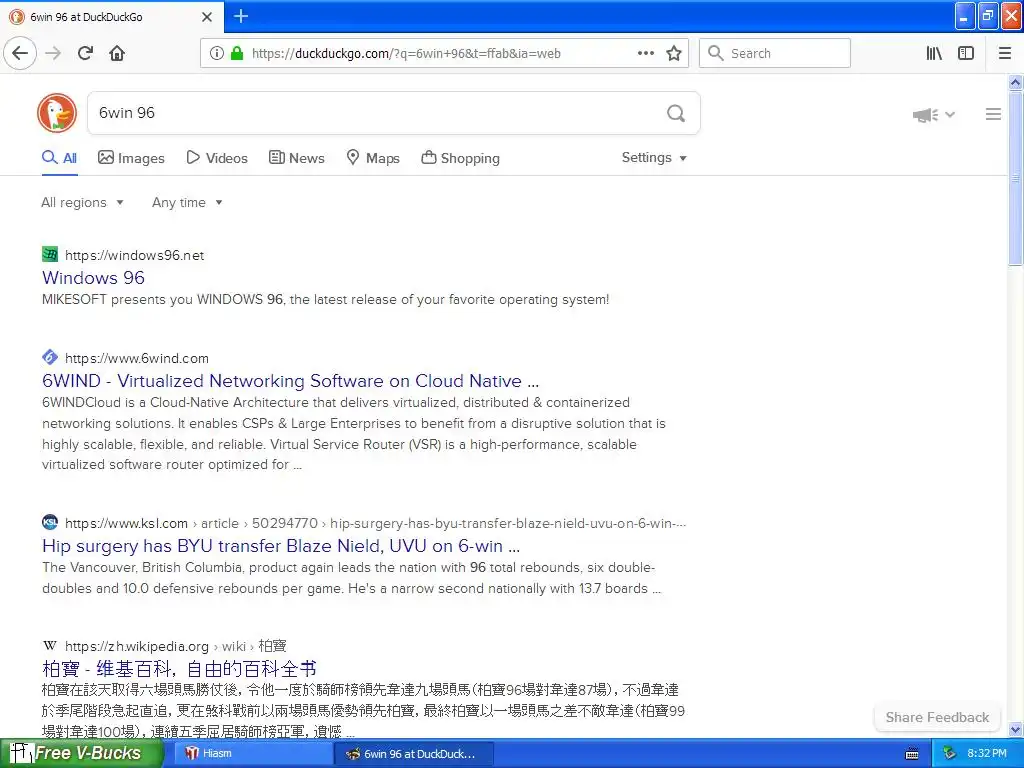Open the Chinese Wikipedia 柏寶 result

(180, 669)
